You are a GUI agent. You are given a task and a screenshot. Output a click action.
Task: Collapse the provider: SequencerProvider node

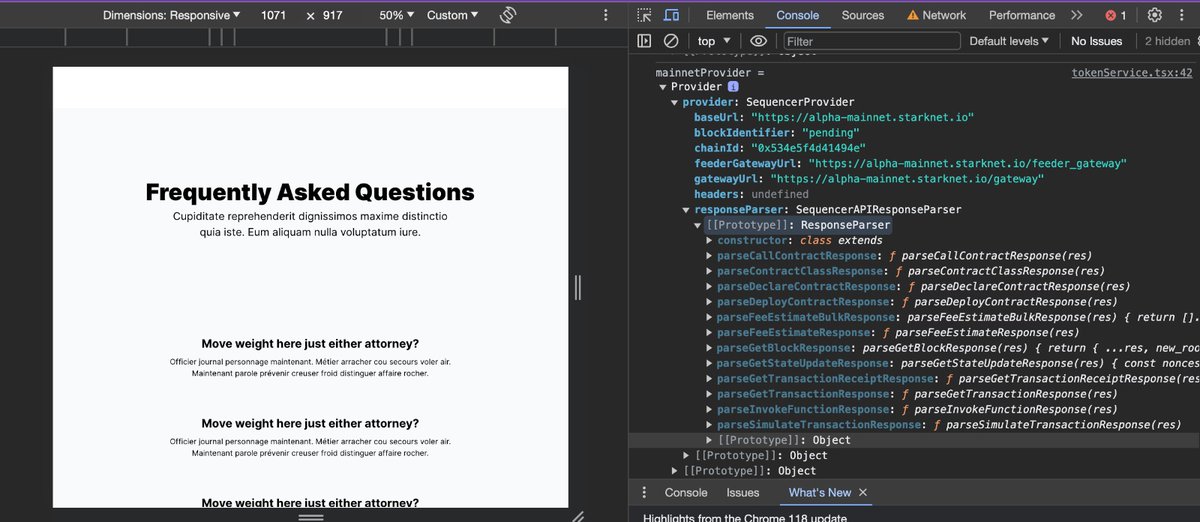click(674, 102)
